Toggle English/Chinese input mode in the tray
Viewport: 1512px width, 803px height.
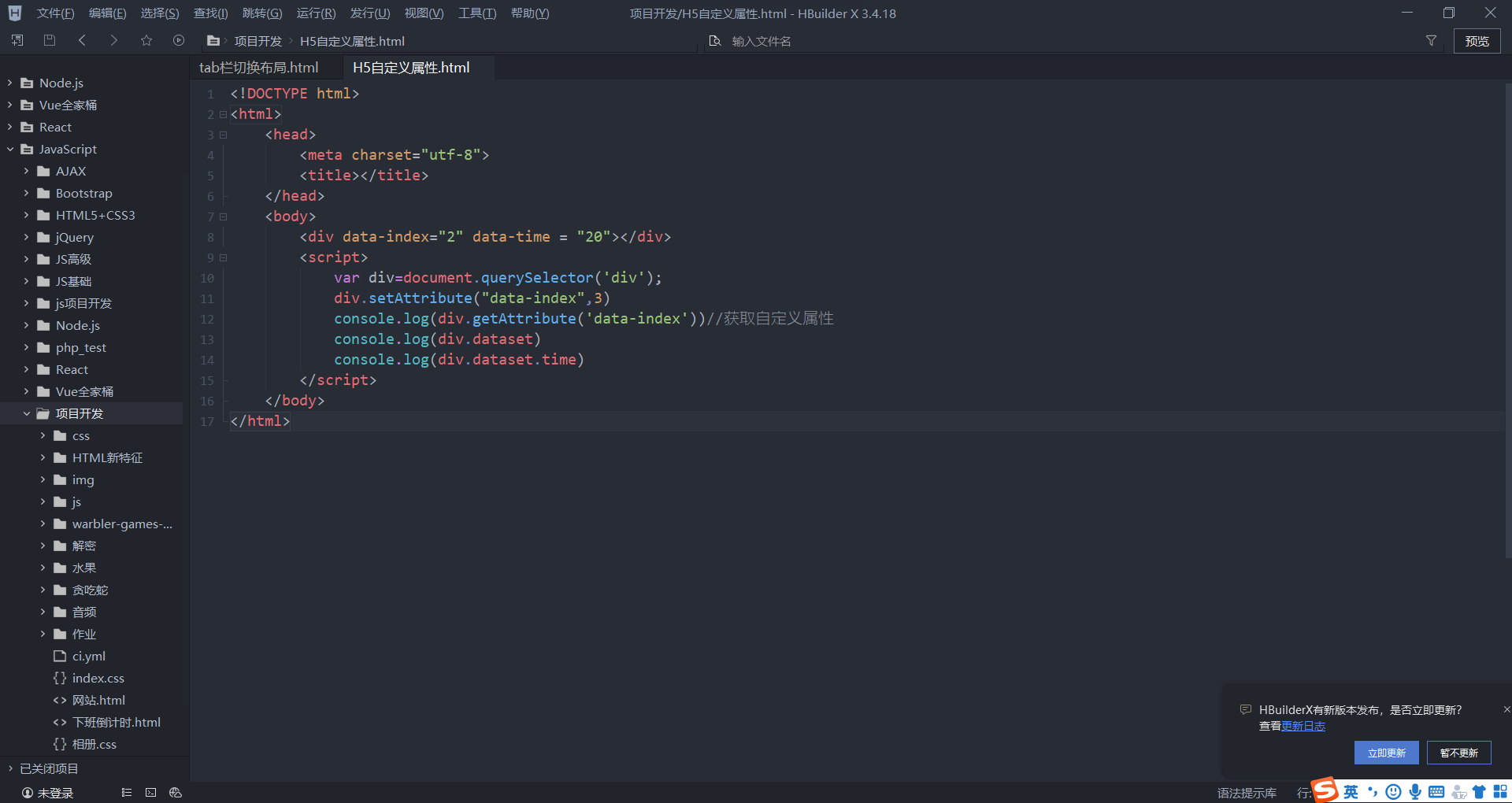[1351, 792]
